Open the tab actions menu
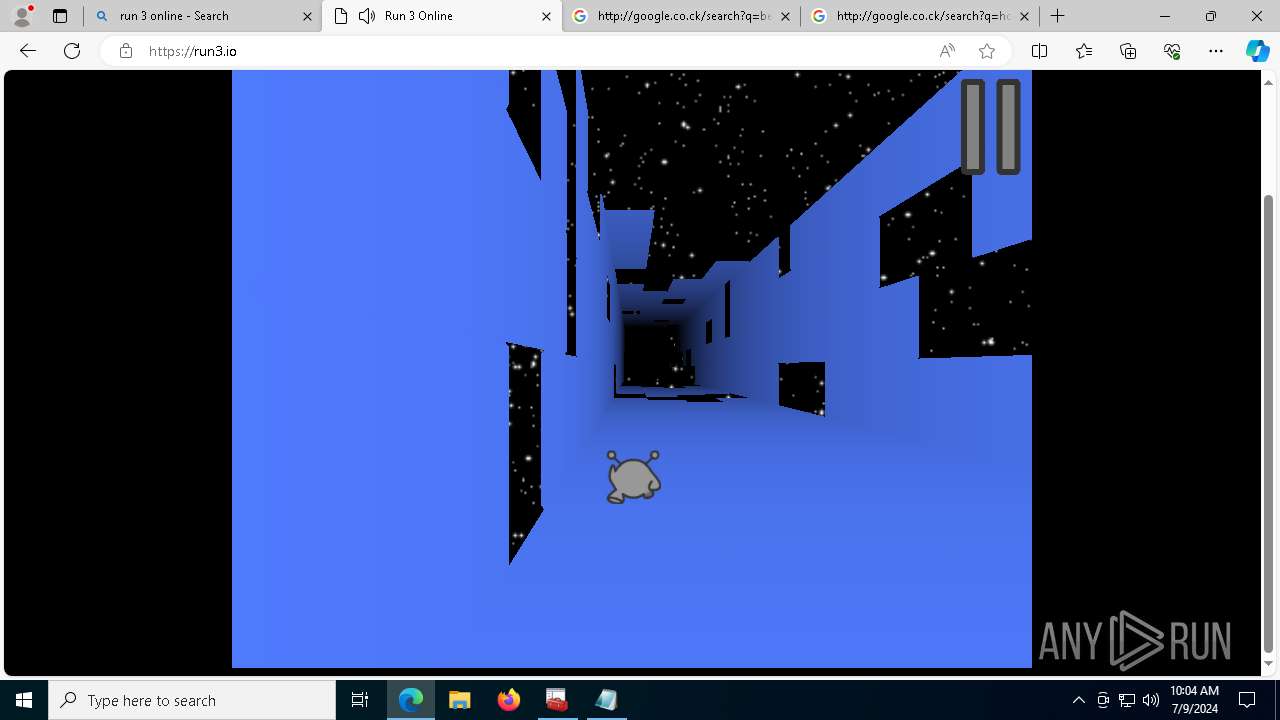The height and width of the screenshot is (720, 1280). pos(59,16)
